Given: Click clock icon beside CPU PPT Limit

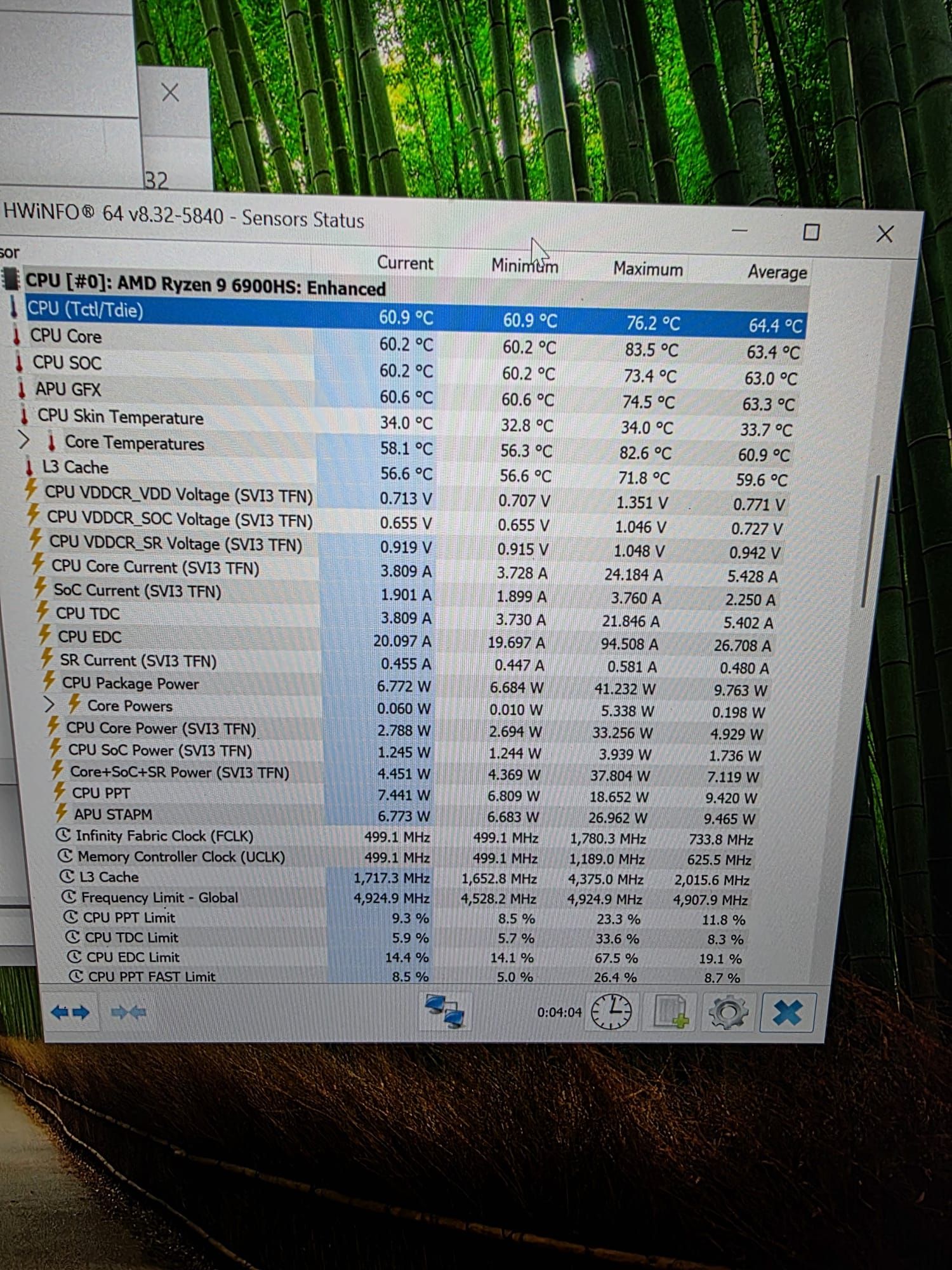Looking at the screenshot, I should coord(70,917).
